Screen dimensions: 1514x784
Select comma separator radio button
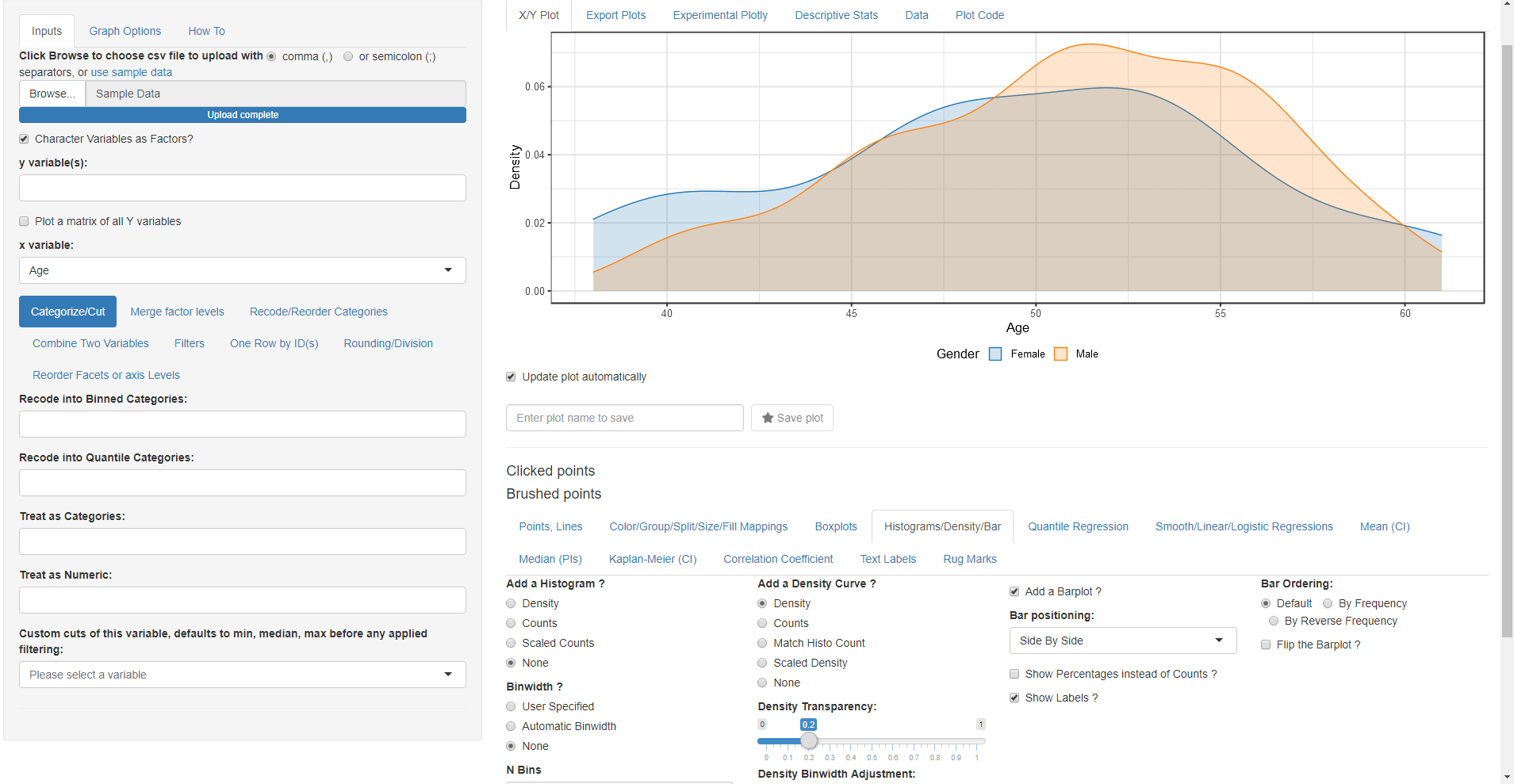271,56
